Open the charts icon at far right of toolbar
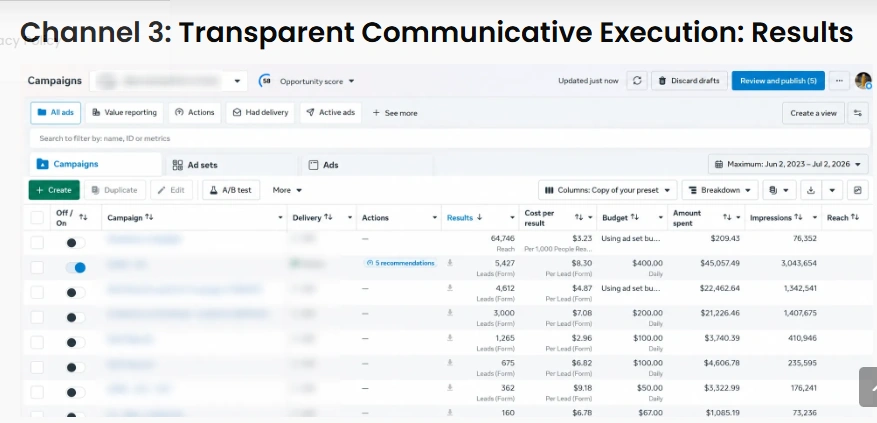Viewport: 877px width, 423px height. coord(857,190)
